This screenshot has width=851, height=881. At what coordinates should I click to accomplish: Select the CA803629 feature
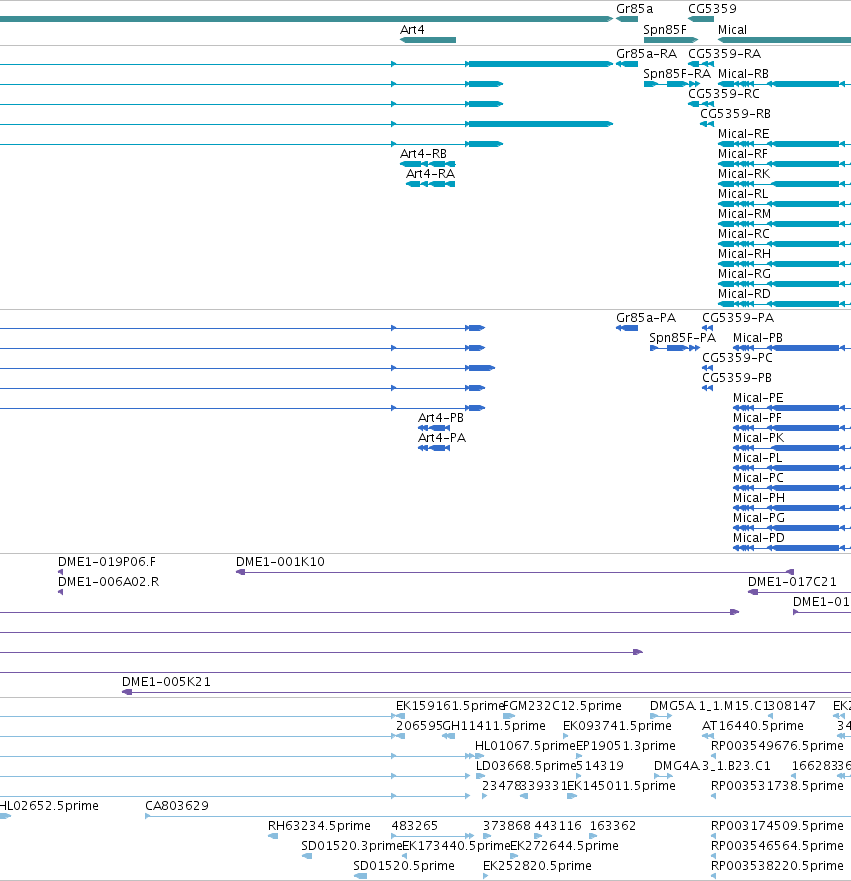point(498,816)
